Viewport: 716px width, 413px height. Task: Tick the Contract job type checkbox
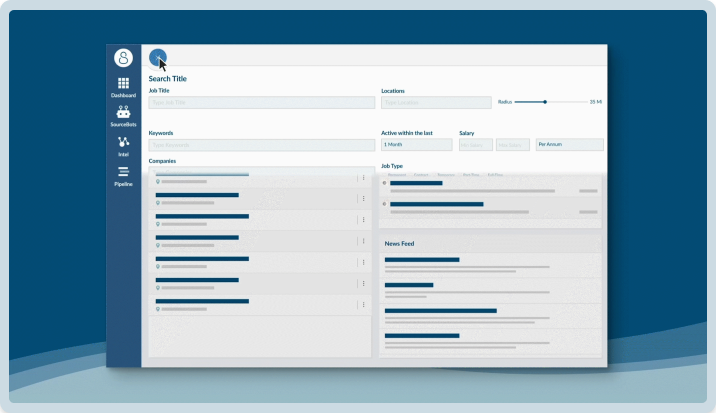point(411,175)
